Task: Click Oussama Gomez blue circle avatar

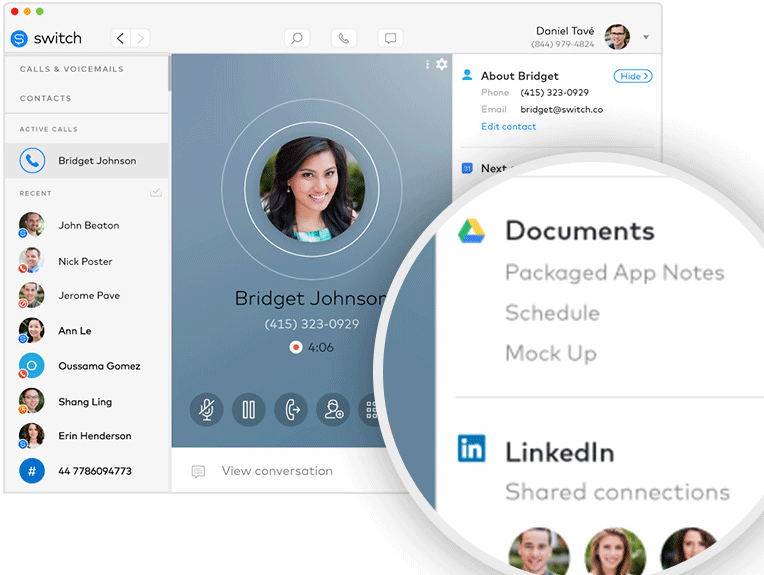Action: (32, 365)
